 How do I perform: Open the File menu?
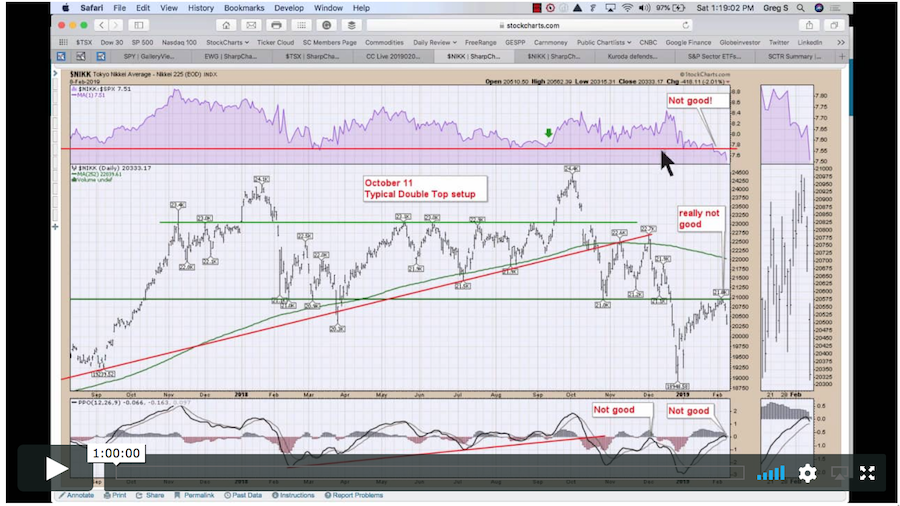119,8
